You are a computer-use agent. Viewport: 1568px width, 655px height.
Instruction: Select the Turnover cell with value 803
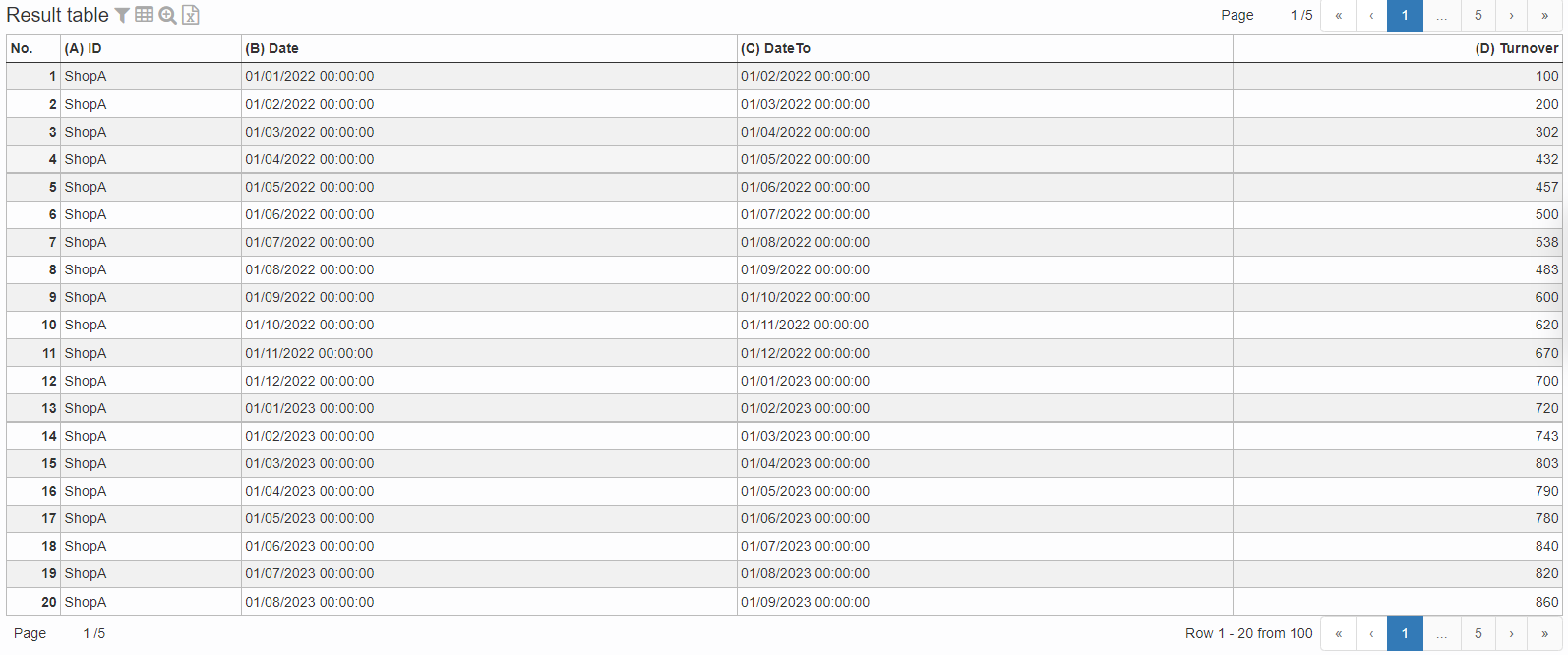click(x=1398, y=463)
